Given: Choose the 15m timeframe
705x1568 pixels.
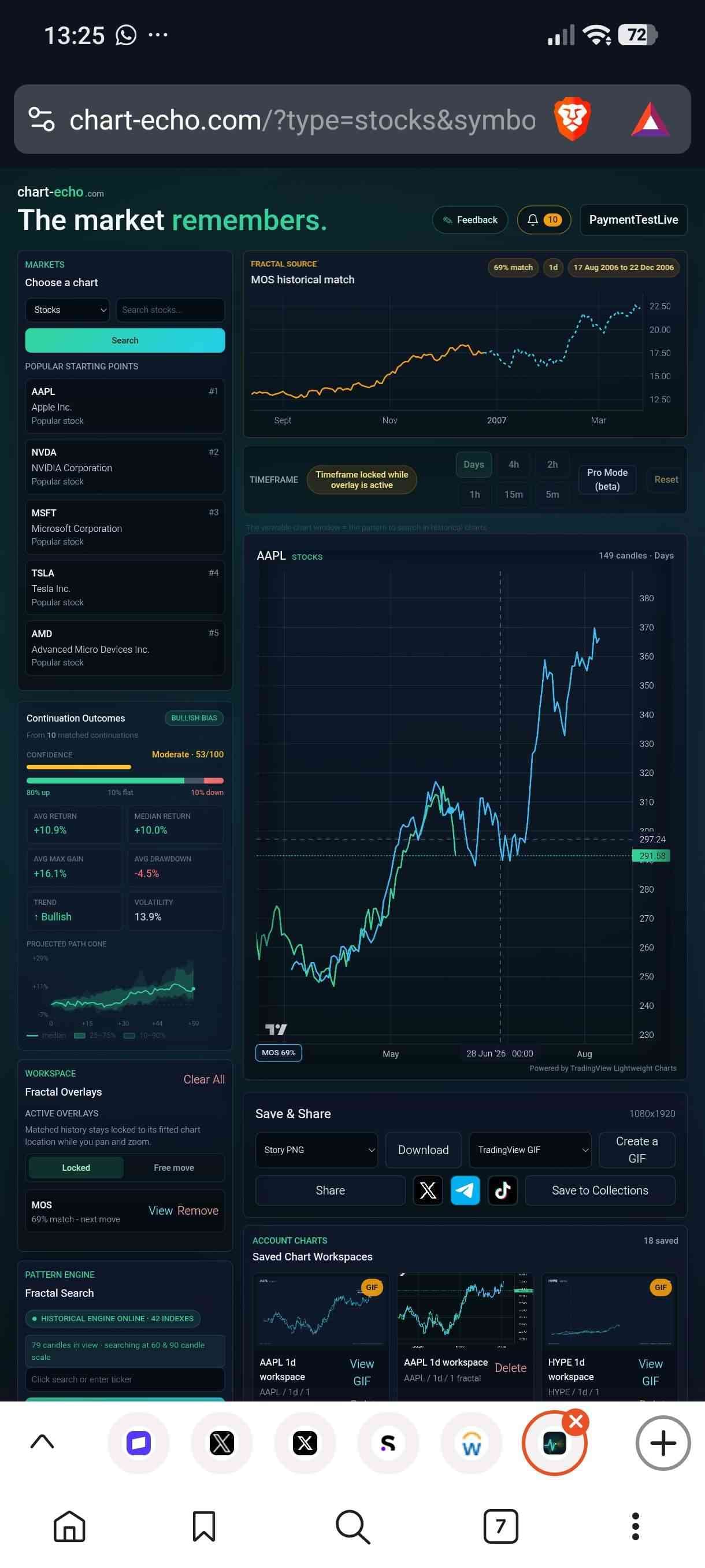Looking at the screenshot, I should click(x=513, y=494).
